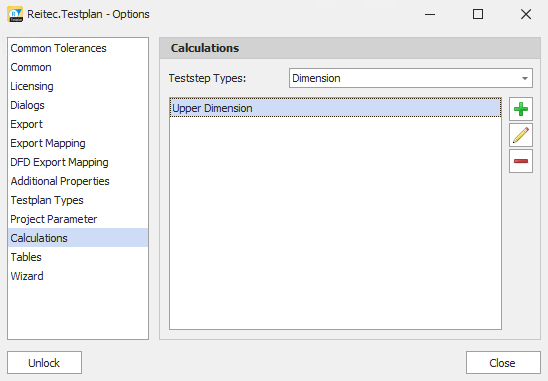Open the Tables options page
The height and width of the screenshot is (381, 548).
coord(26,257)
